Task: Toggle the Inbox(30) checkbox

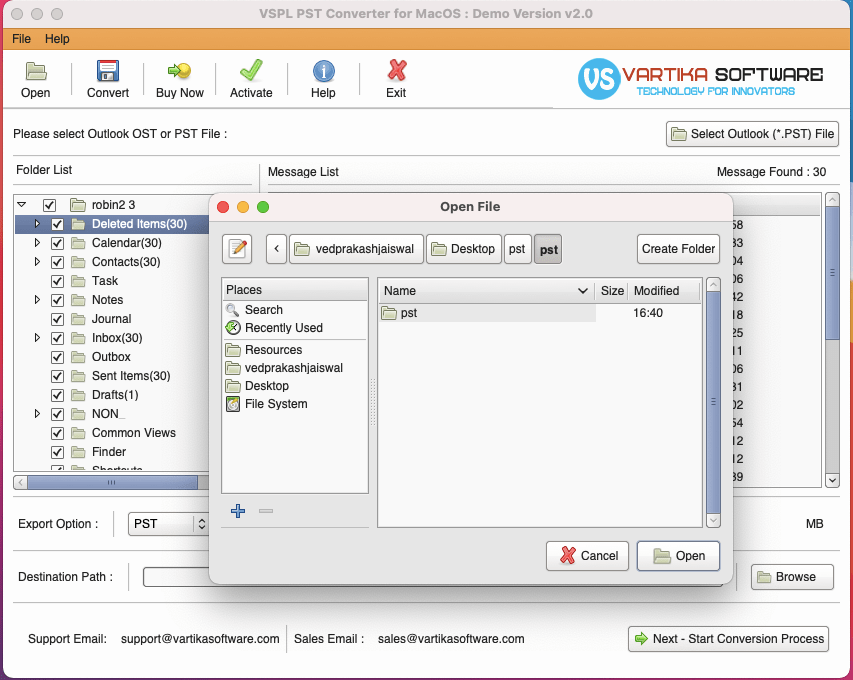Action: (x=57, y=338)
